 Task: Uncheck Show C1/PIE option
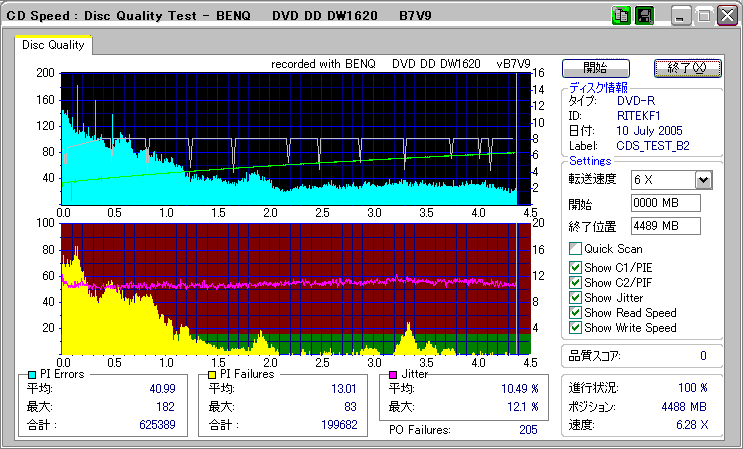point(575,266)
